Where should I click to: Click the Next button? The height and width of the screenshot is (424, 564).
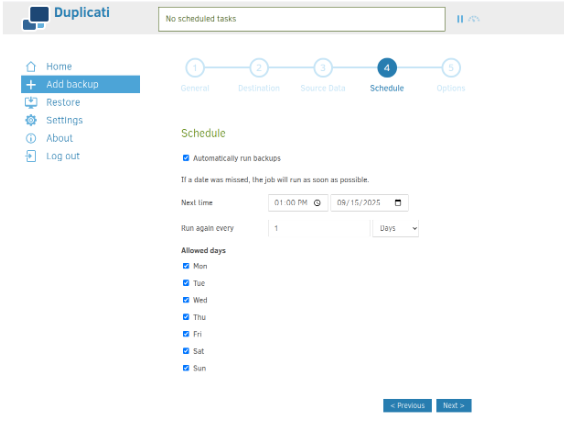tap(454, 406)
